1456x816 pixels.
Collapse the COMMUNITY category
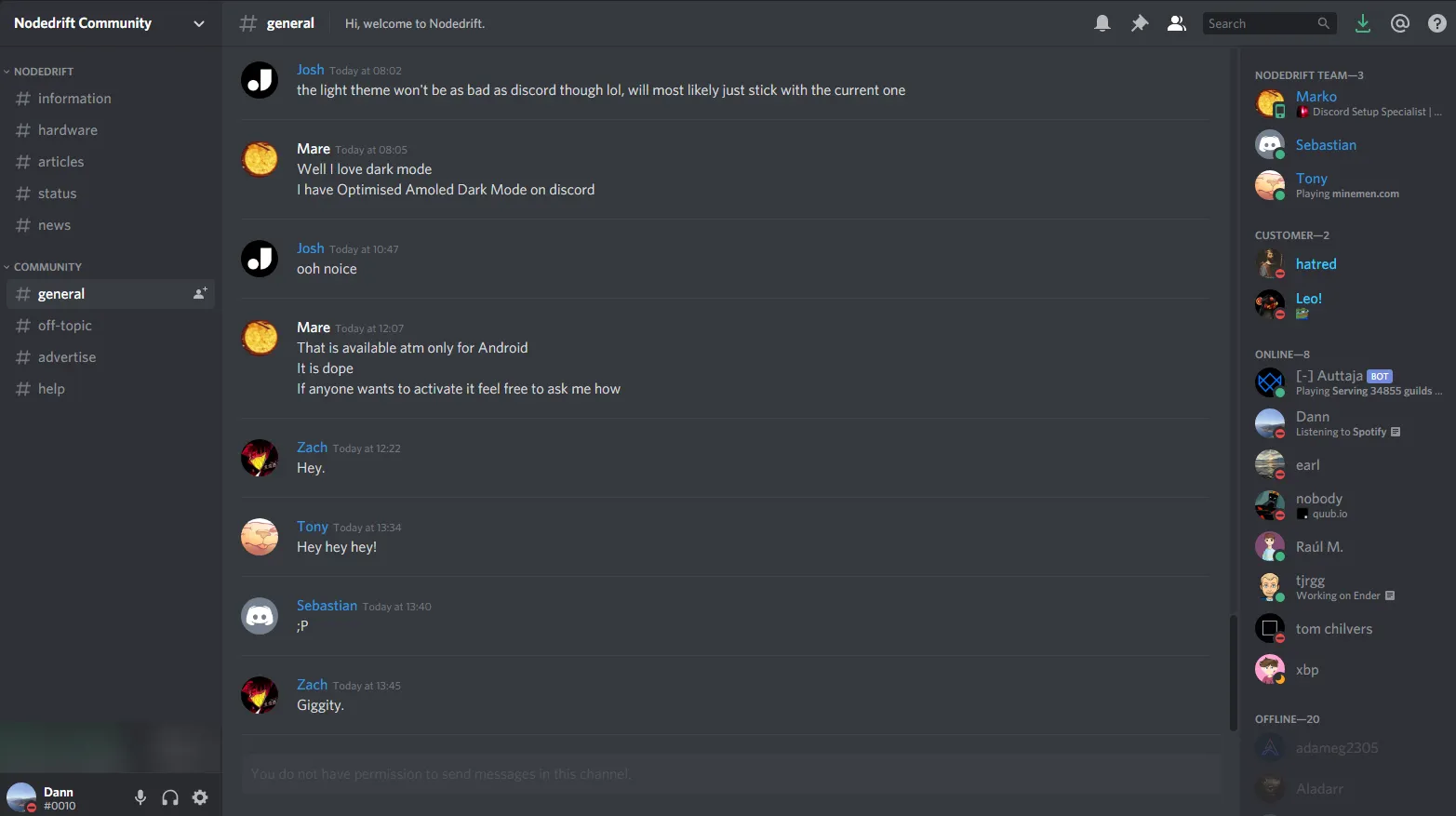47,267
